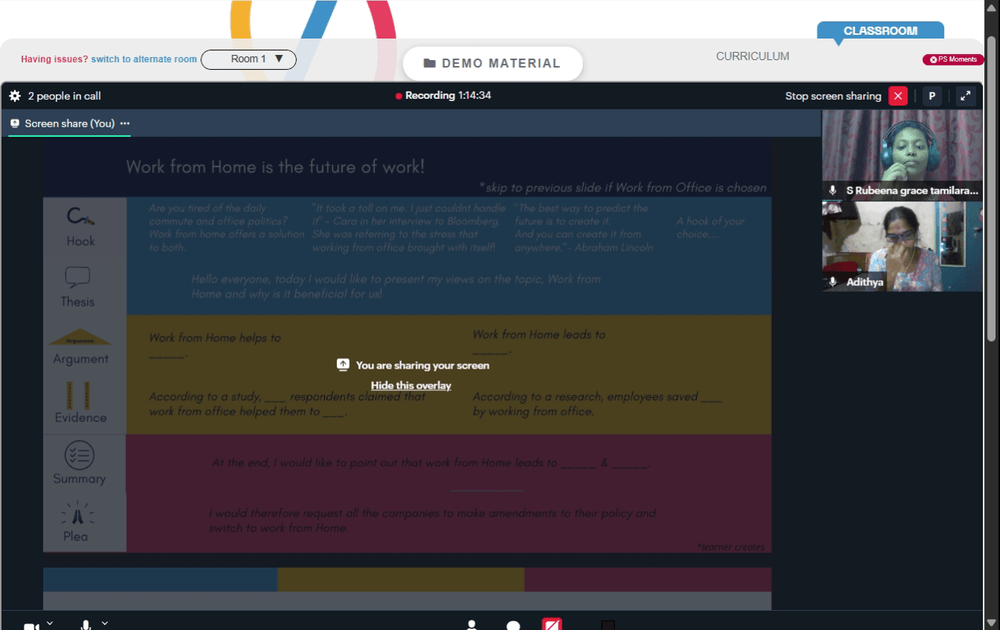1000x630 pixels.
Task: Click the Hello everyone thesis sentence
Action: tap(395, 286)
